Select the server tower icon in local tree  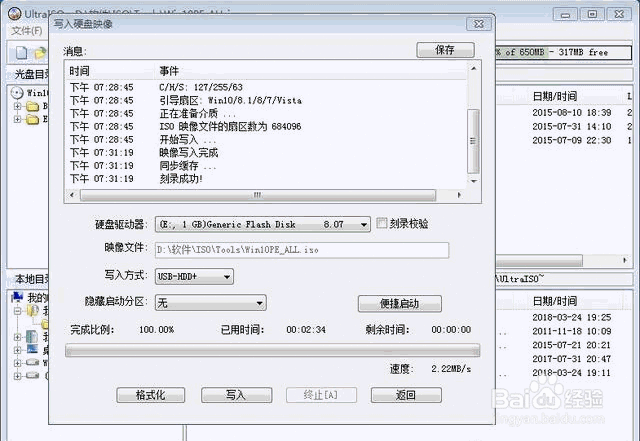tap(32, 337)
